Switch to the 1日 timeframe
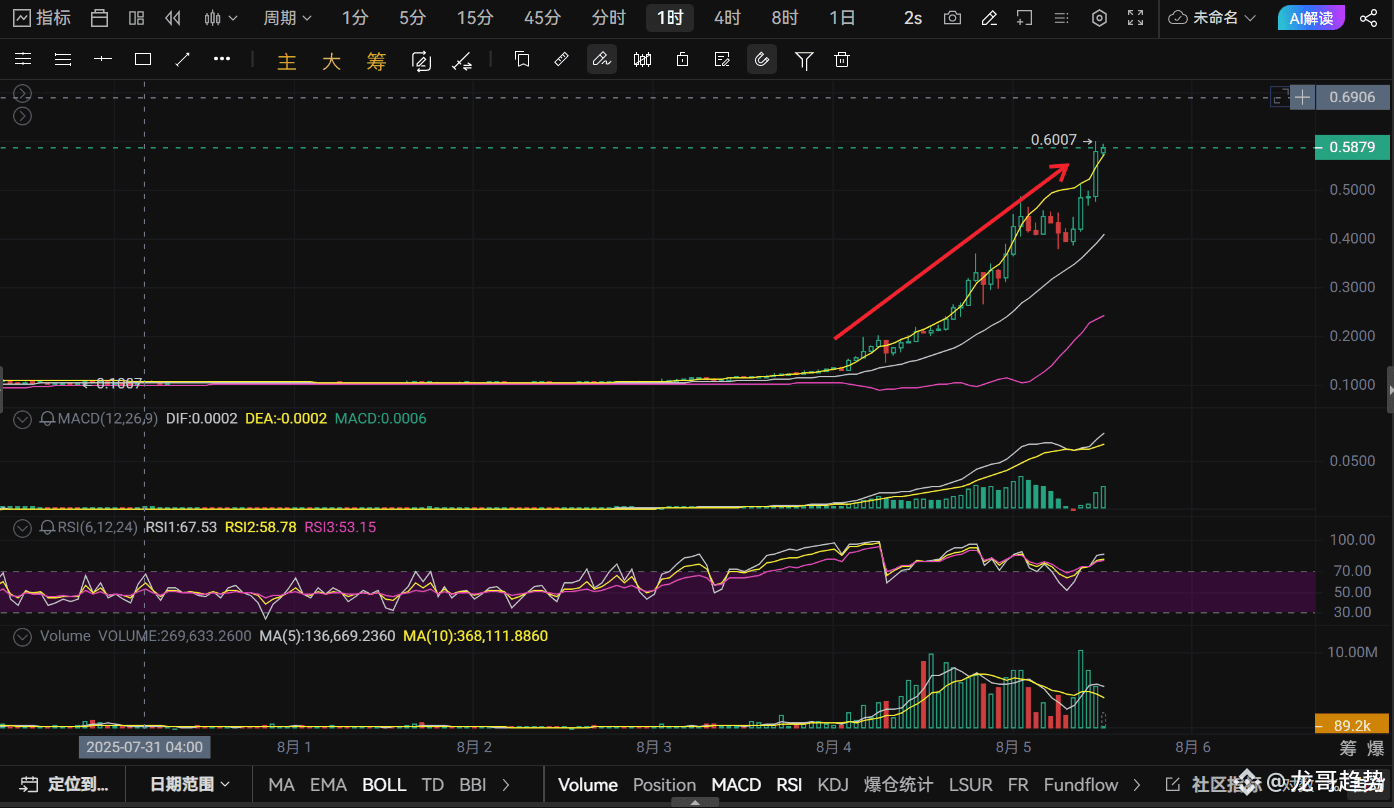Screen dimensions: 1394x808 [842, 18]
